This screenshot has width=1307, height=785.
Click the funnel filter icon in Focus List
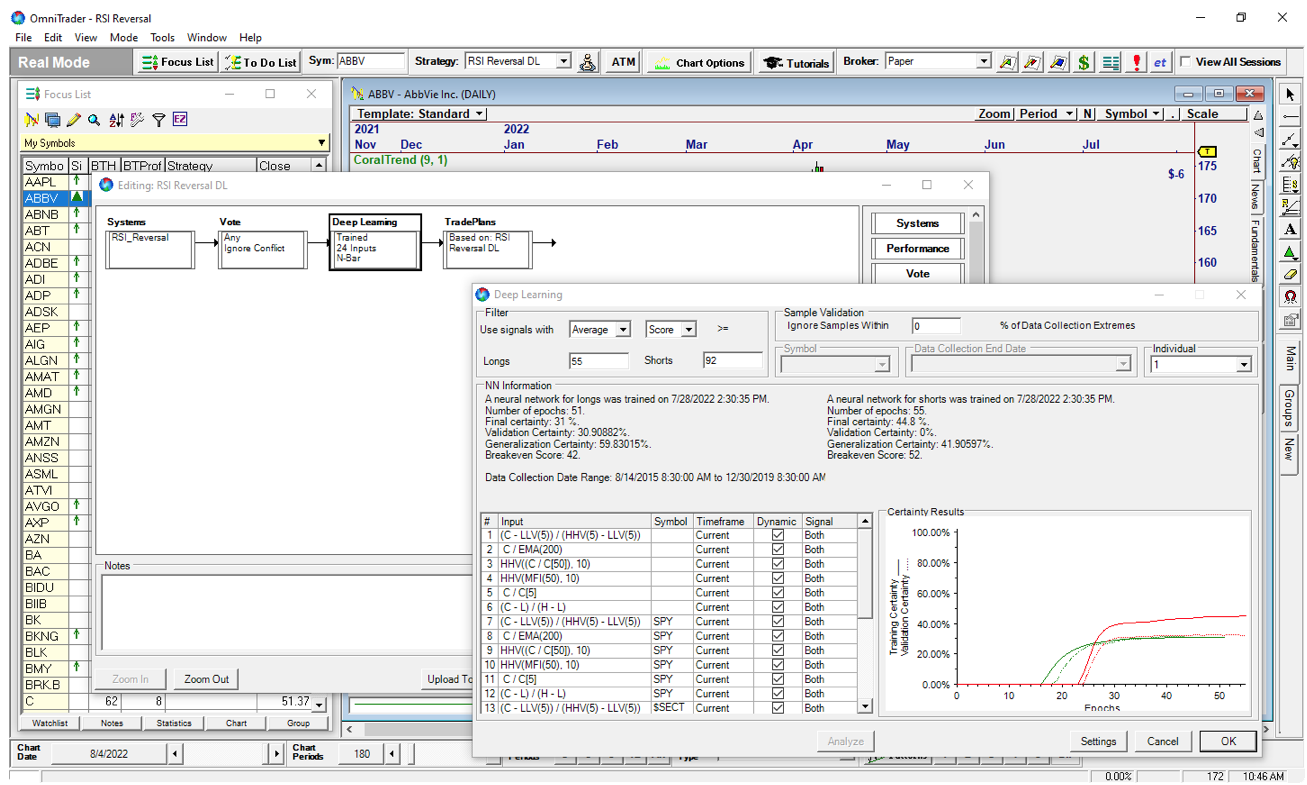pos(159,120)
